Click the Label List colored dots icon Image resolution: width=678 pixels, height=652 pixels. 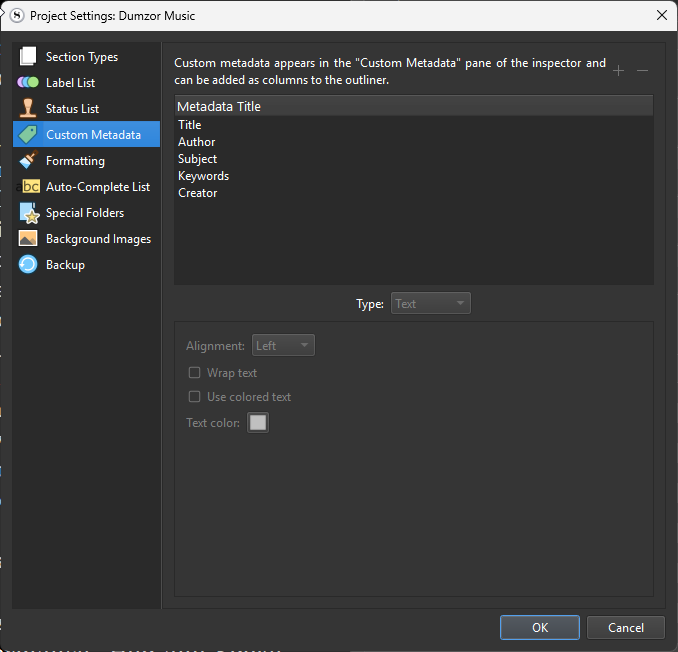[28, 83]
